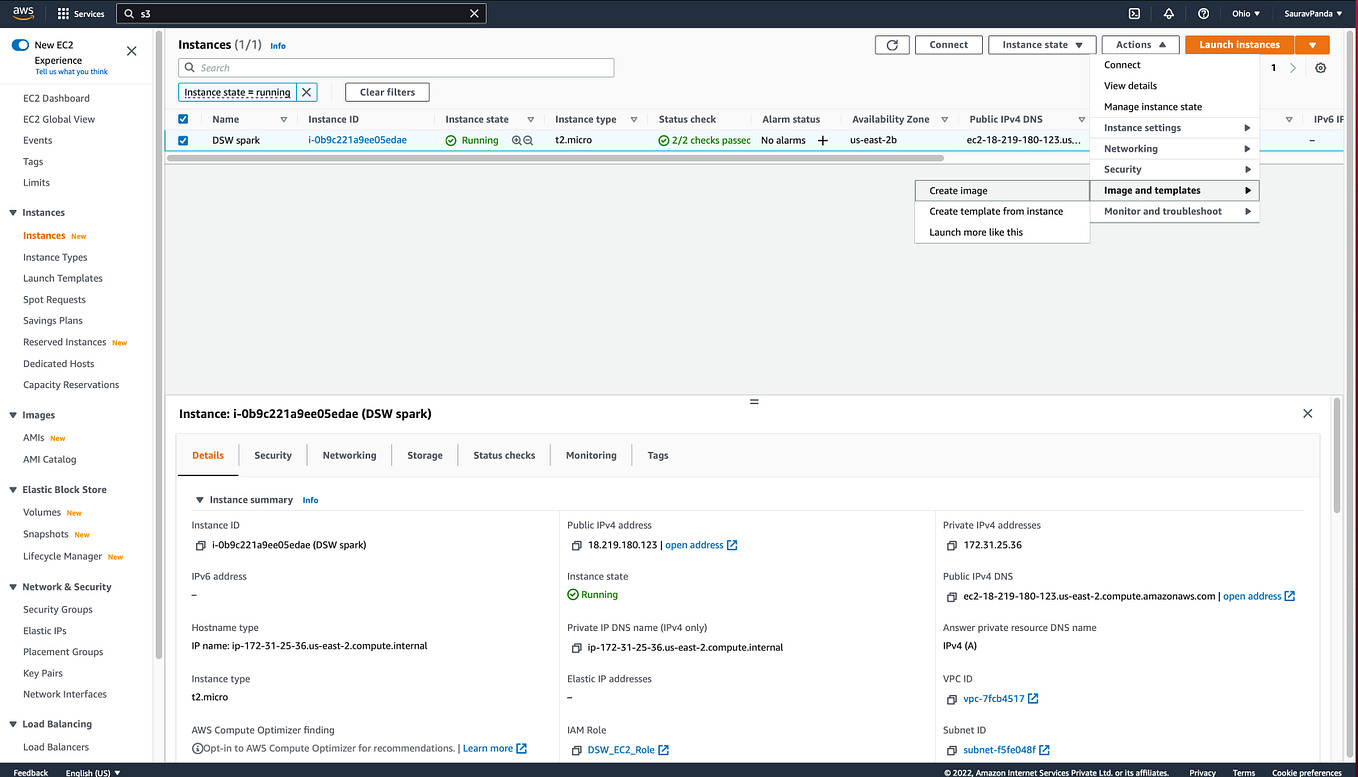1358x777 pixels.
Task: Toggle the select-all header checkbox
Action: pos(183,119)
